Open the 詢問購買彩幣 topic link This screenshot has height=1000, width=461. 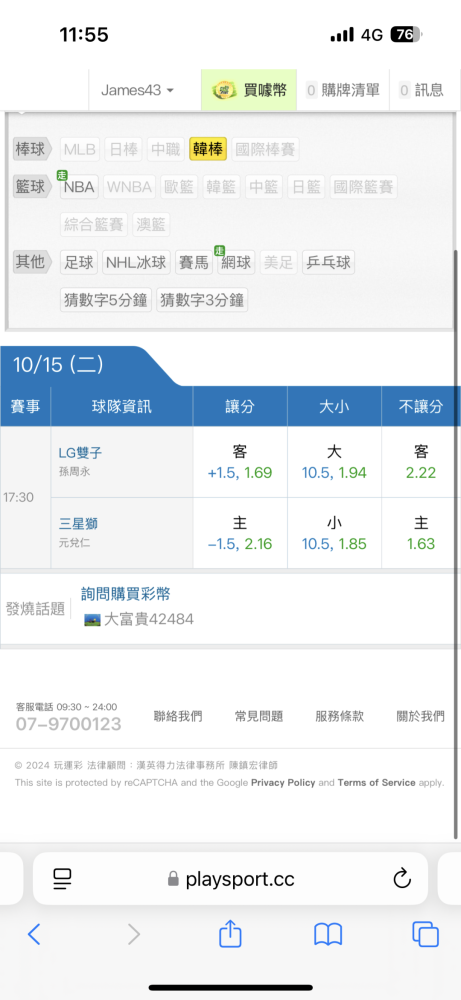(126, 594)
